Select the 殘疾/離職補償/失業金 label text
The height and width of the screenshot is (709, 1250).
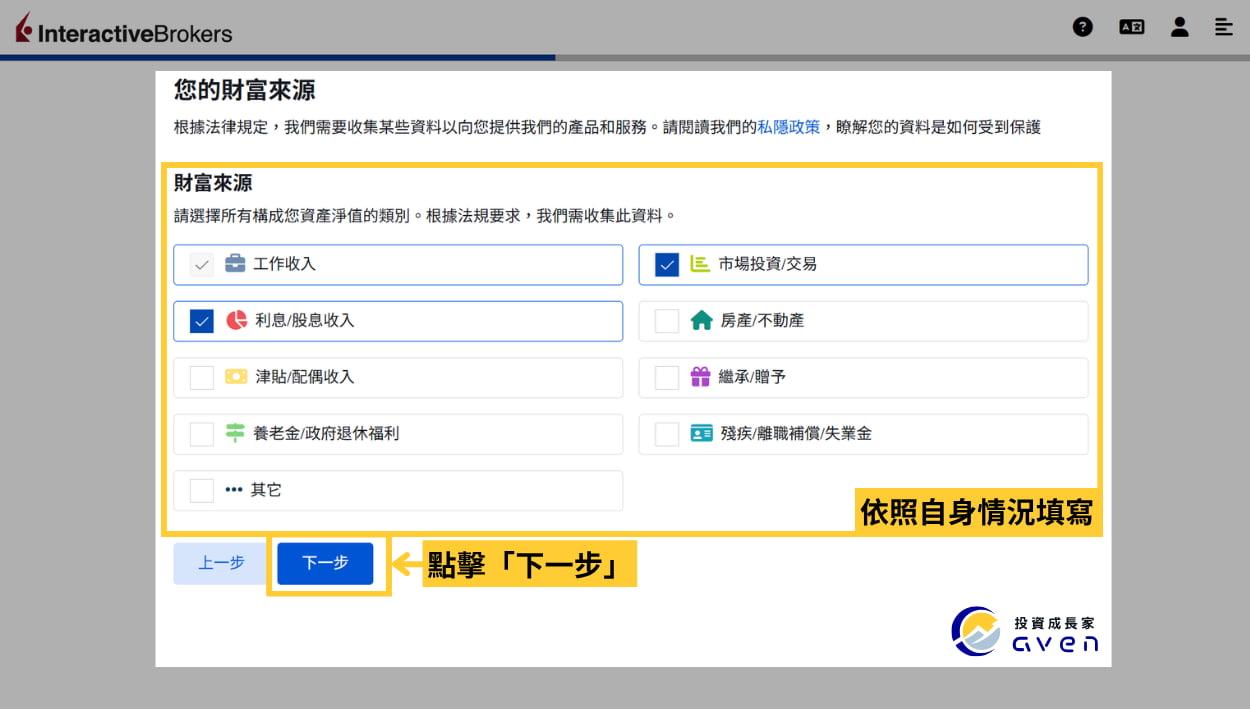click(x=797, y=433)
